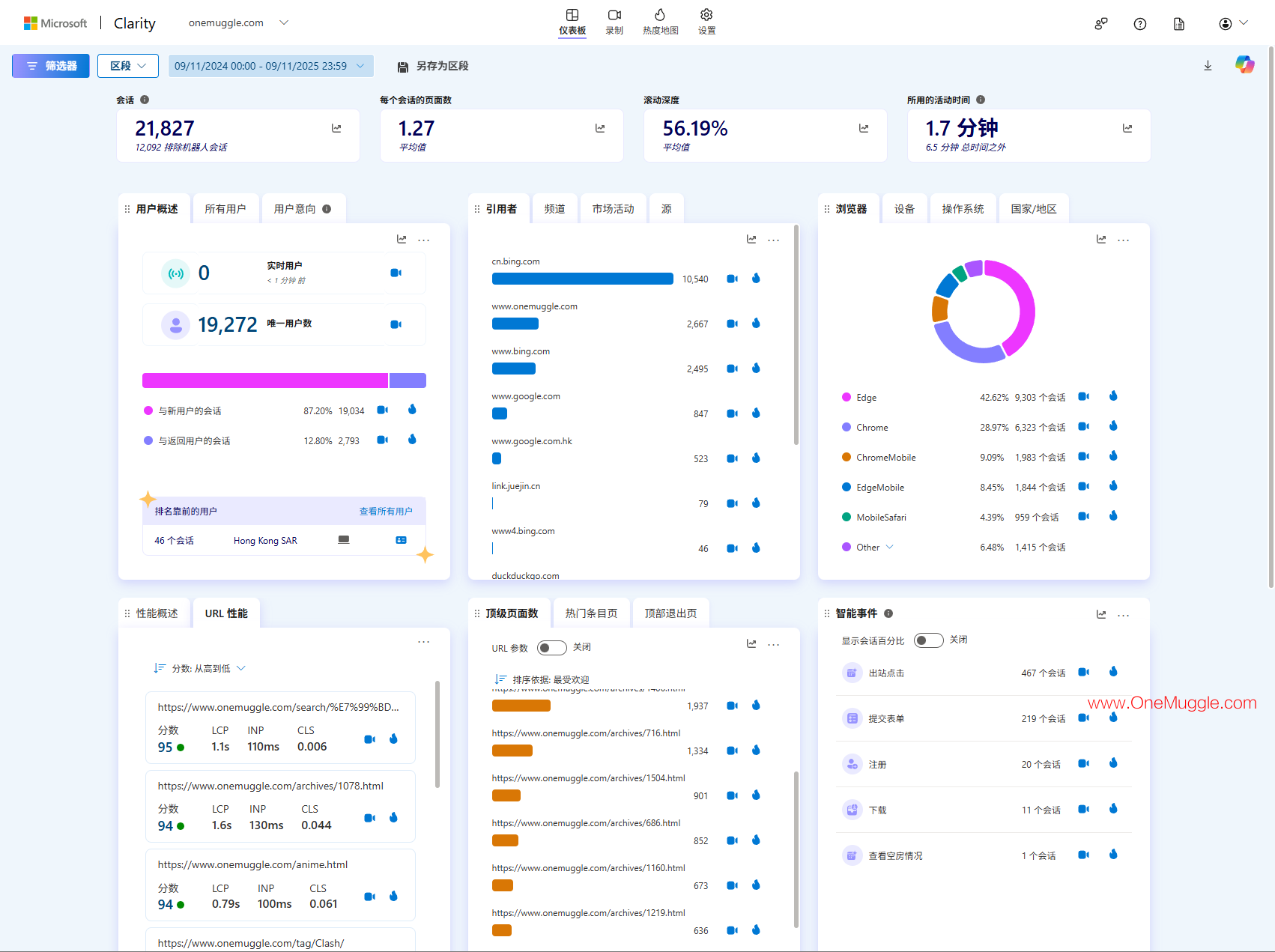The height and width of the screenshot is (952, 1275).
Task: Click the view all users link
Action: pyautogui.click(x=385, y=512)
